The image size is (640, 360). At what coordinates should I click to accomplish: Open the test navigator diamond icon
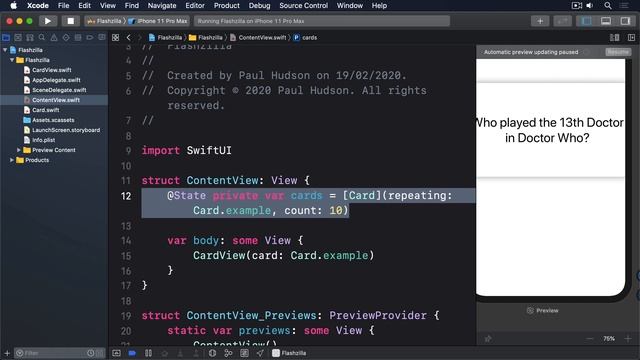[x=66, y=38]
